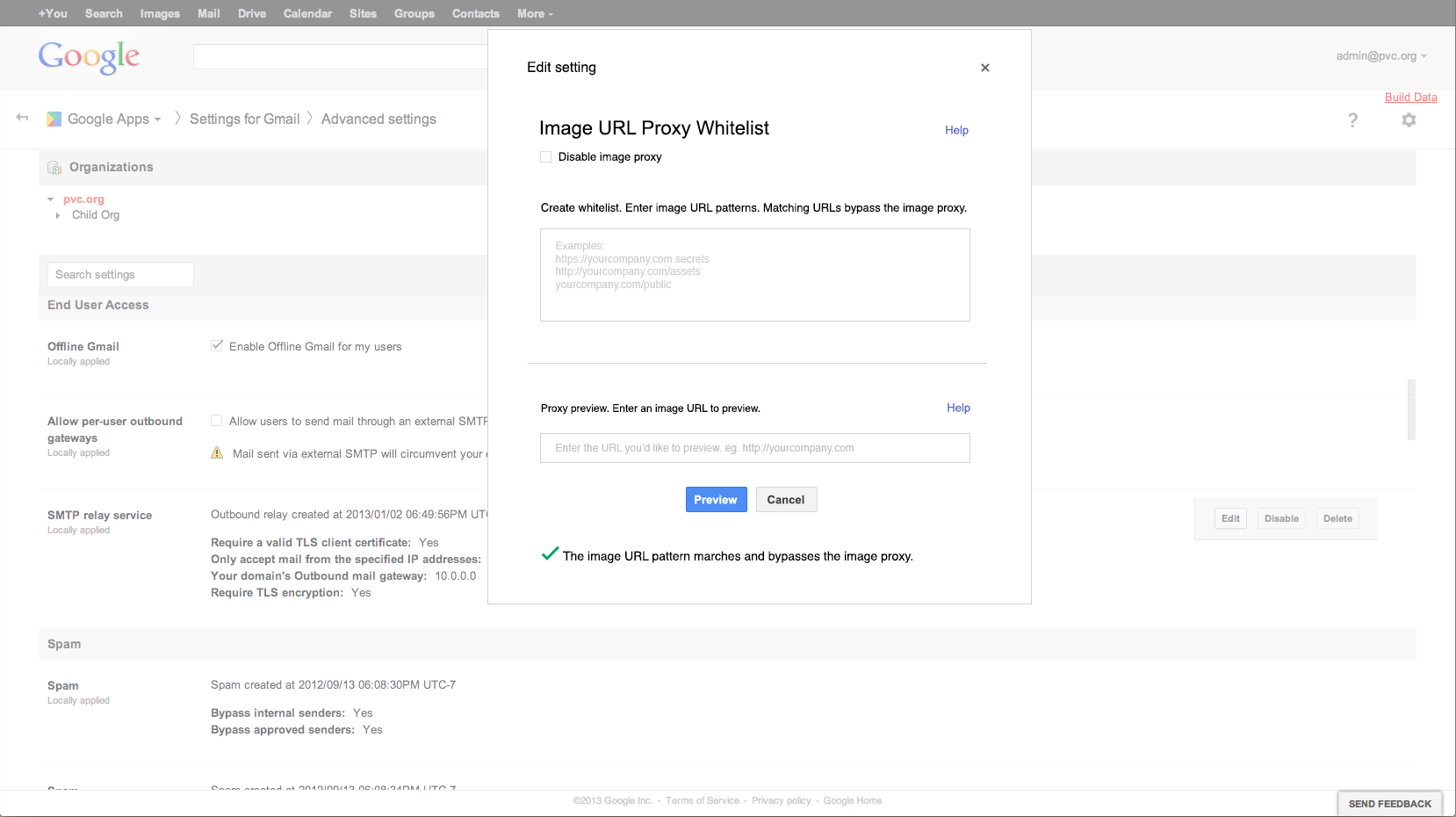This screenshot has height=817, width=1456.
Task: Click the Spam section heading
Action: point(64,644)
